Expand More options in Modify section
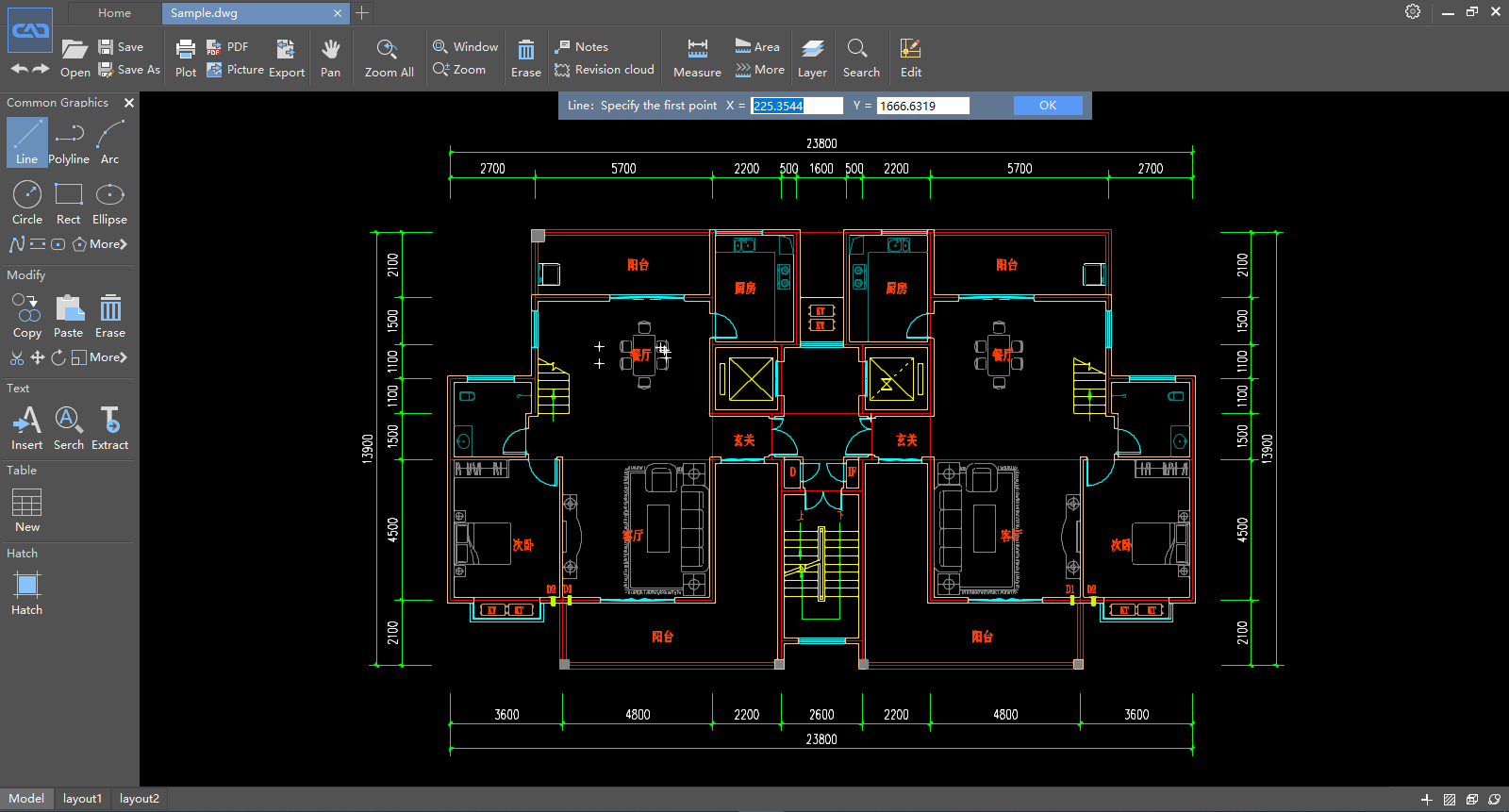This screenshot has height=812, width=1509. pyautogui.click(x=108, y=357)
